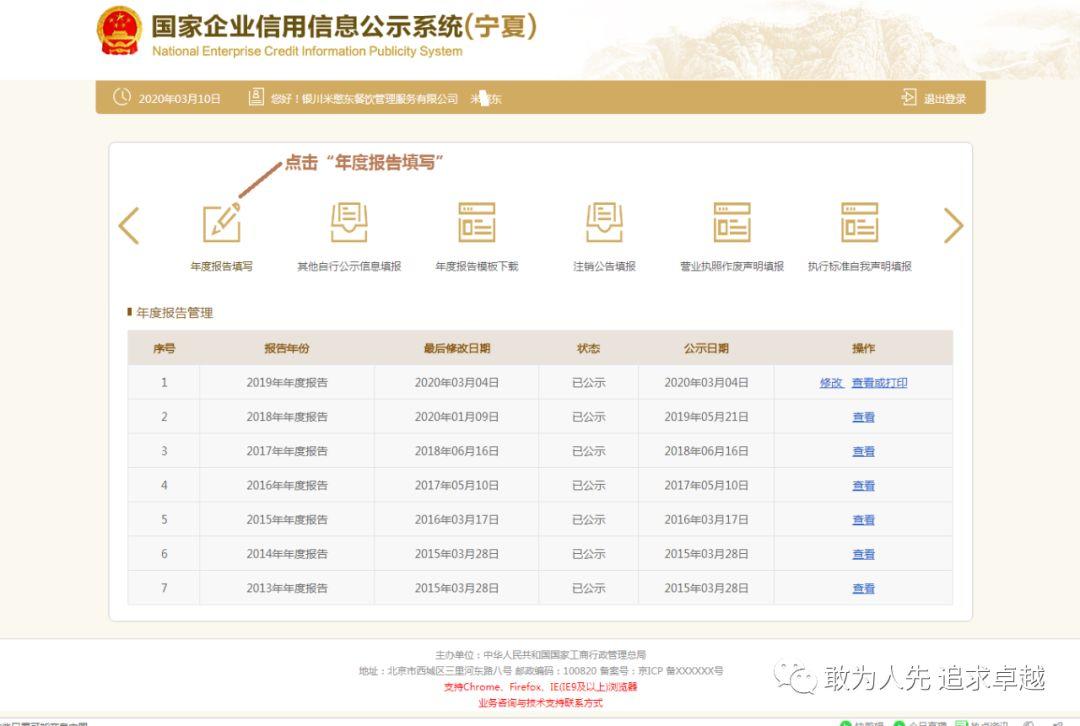Select the 2017年年度报告 cell
This screenshot has width=1080, height=726.
[x=287, y=452]
